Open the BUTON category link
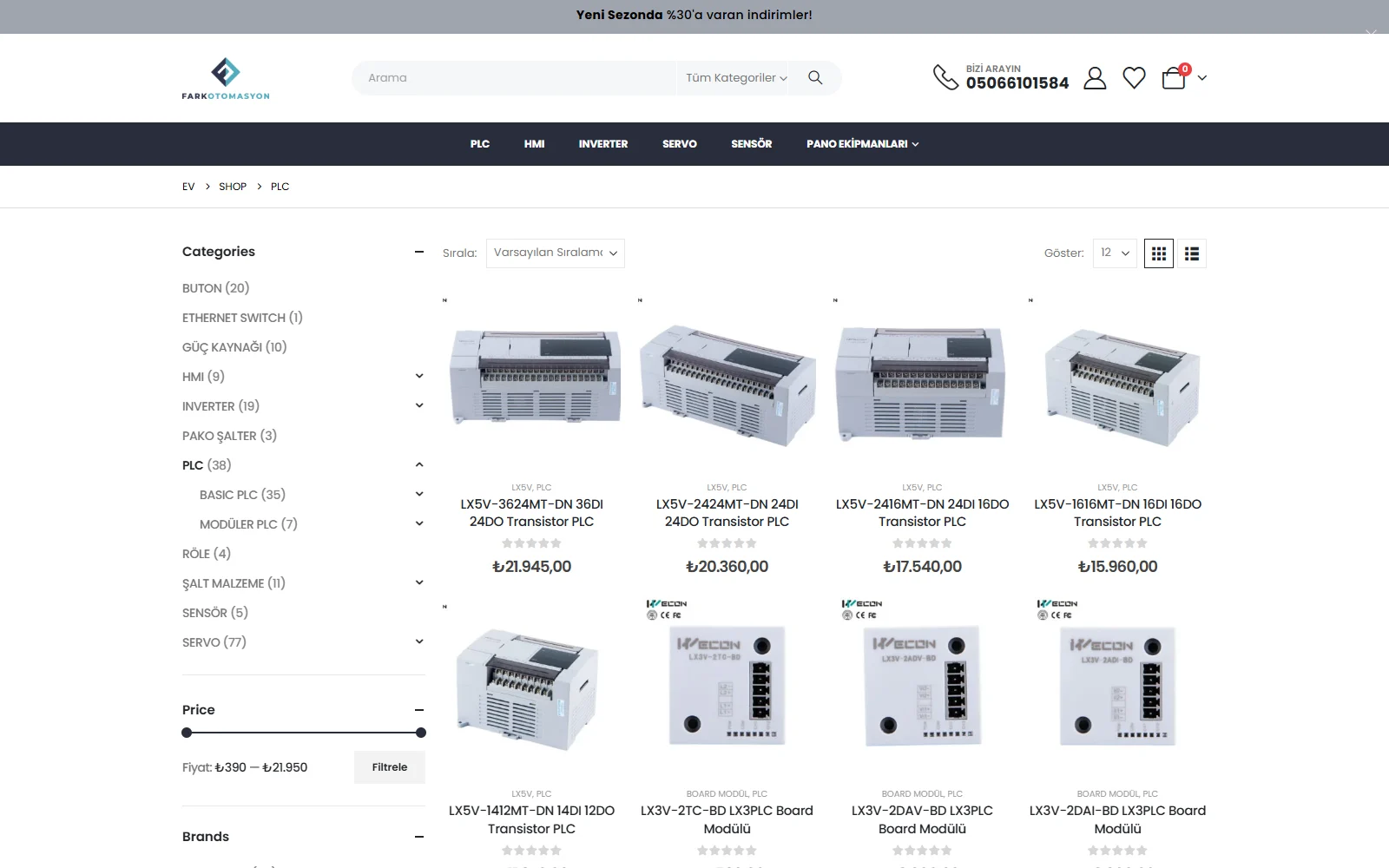The height and width of the screenshot is (868, 1389). (x=215, y=288)
